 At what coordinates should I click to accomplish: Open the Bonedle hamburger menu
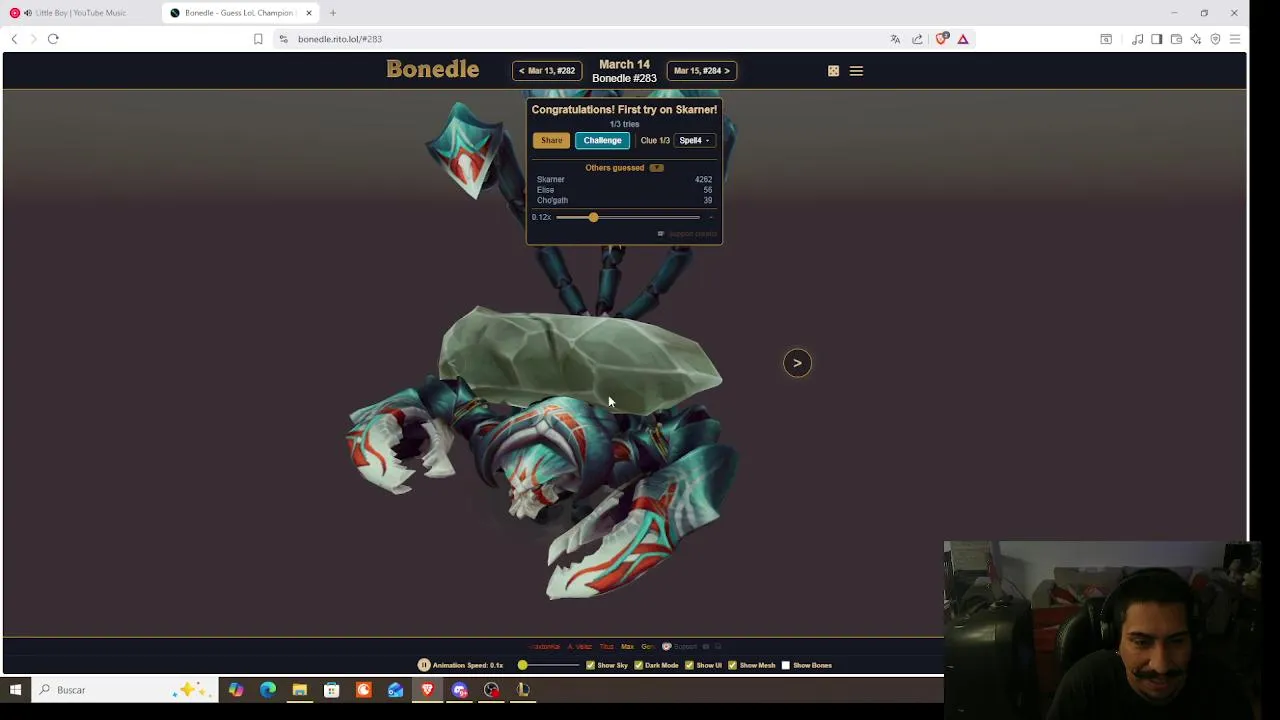tap(856, 71)
